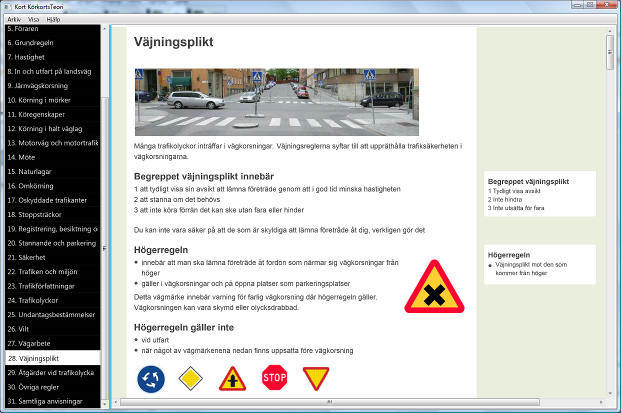Open chapter 7. Hastighet

[53, 57]
